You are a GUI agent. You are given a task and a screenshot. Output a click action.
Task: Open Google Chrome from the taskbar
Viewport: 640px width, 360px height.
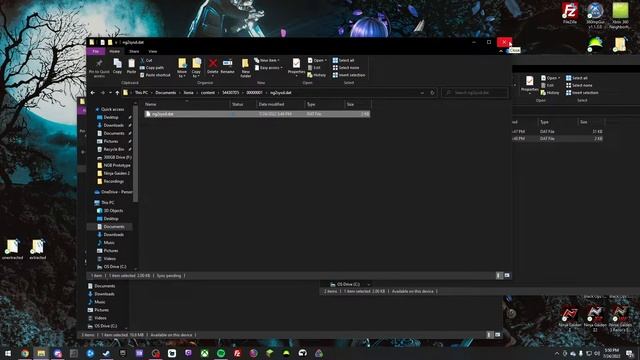(x=25, y=353)
